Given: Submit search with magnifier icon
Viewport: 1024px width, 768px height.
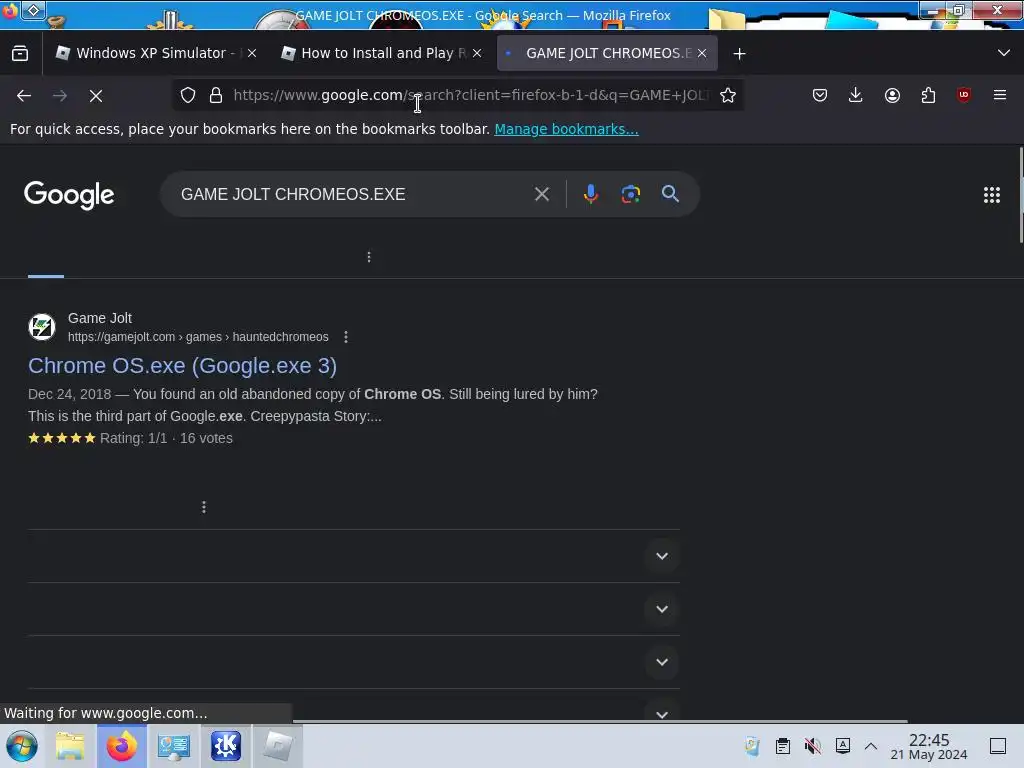Looking at the screenshot, I should (x=670, y=194).
